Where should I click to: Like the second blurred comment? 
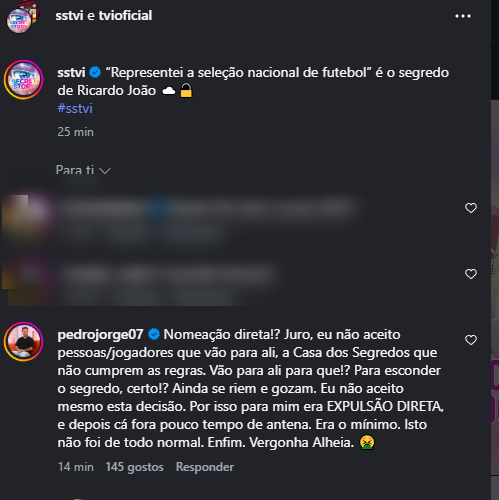pos(471,274)
